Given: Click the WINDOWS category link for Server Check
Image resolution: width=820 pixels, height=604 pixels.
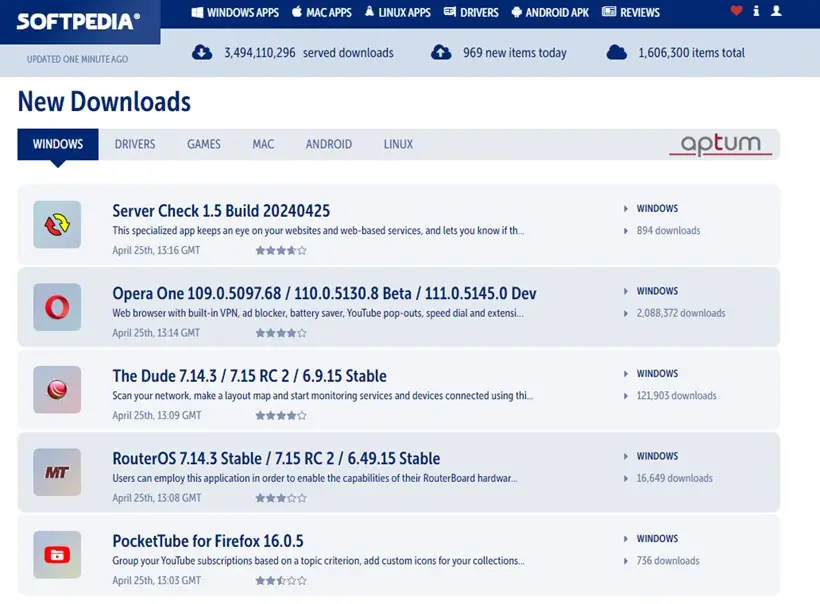Looking at the screenshot, I should [x=657, y=209].
